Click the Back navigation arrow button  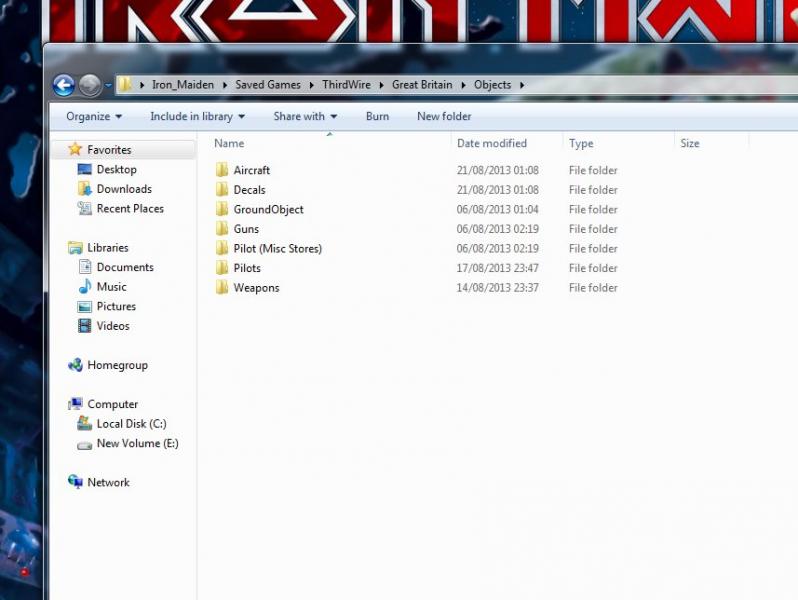pos(64,85)
